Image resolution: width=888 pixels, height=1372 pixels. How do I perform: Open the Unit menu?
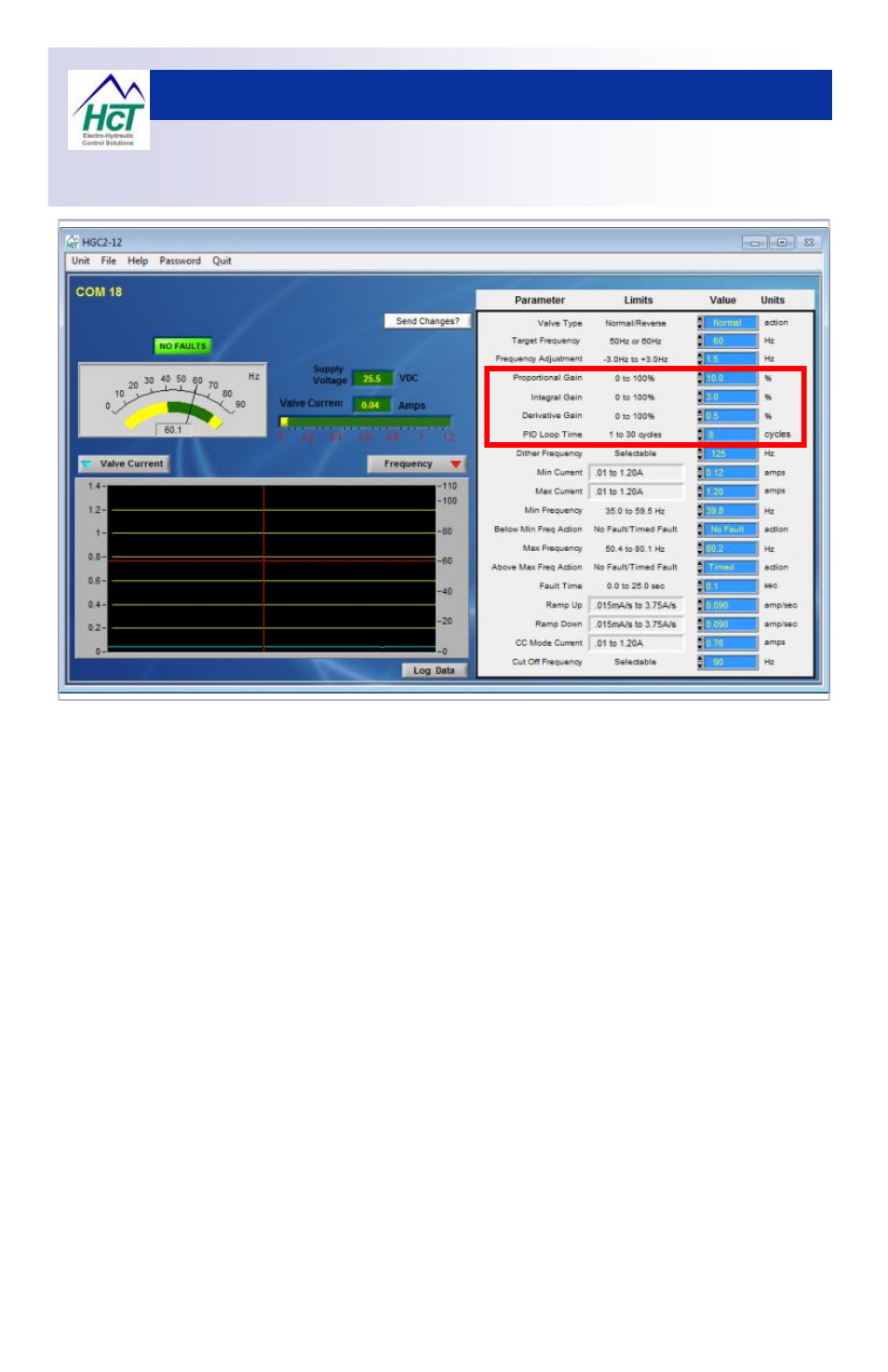tap(81, 262)
